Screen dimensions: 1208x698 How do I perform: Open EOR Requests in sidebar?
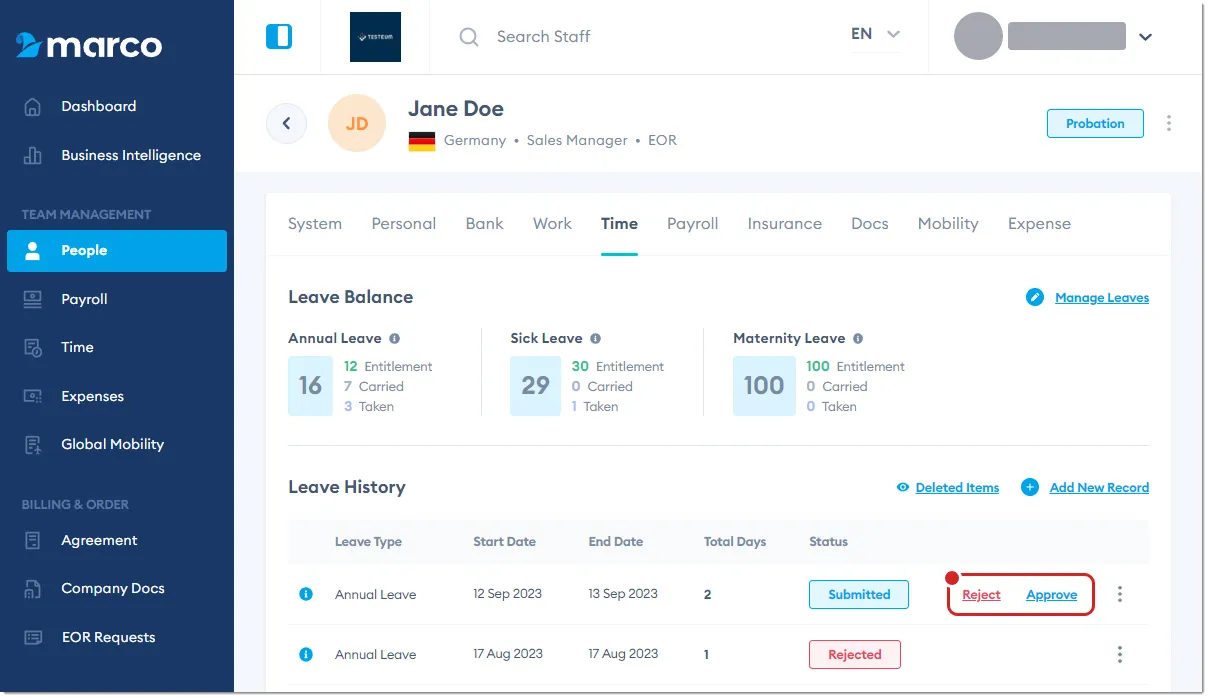pyautogui.click(x=117, y=637)
